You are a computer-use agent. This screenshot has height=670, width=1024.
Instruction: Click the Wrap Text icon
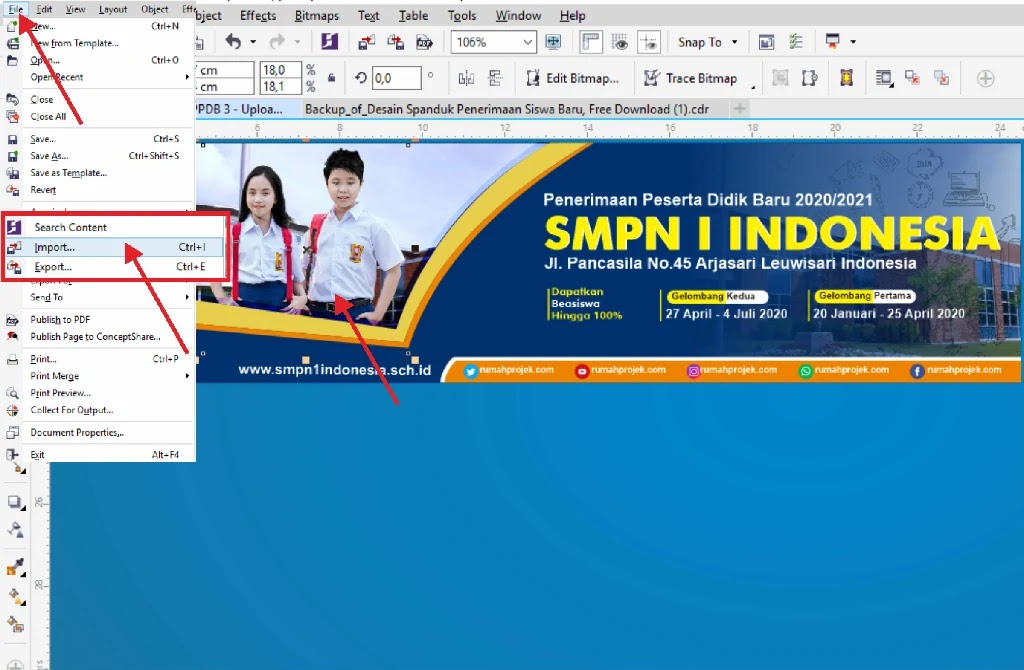click(x=884, y=78)
